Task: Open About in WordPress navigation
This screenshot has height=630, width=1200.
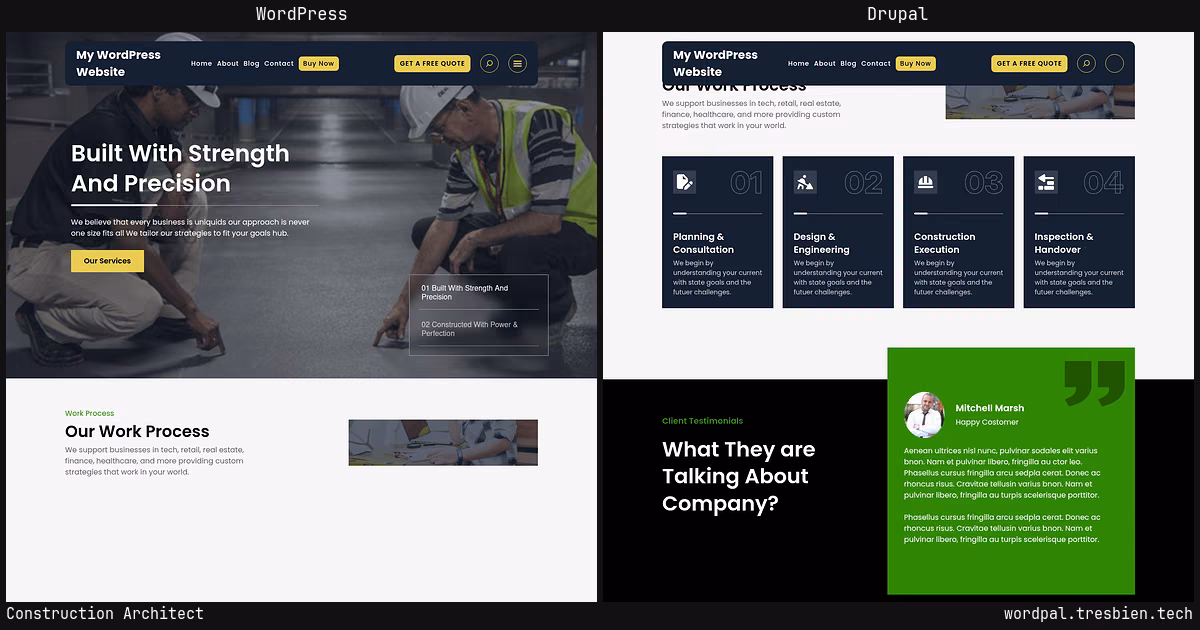Action: point(228,64)
